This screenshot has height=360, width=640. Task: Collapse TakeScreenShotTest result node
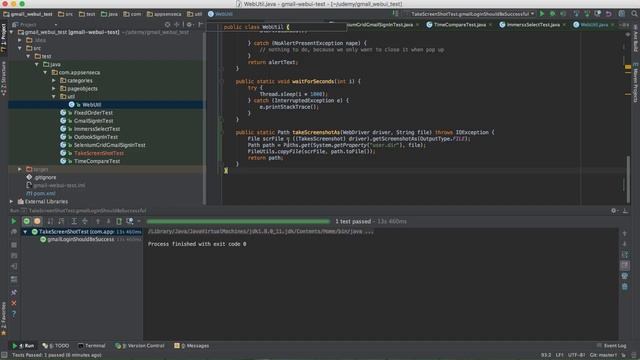click(x=25, y=232)
